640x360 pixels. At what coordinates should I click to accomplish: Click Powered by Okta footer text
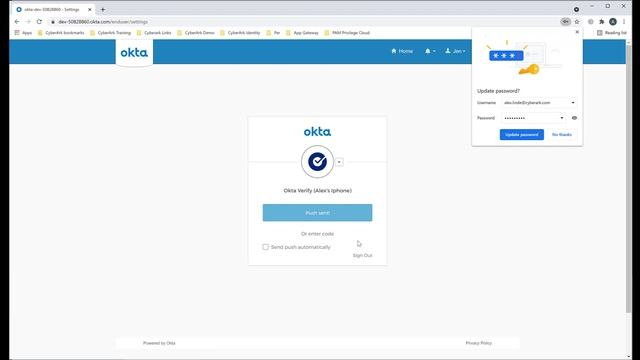159,343
